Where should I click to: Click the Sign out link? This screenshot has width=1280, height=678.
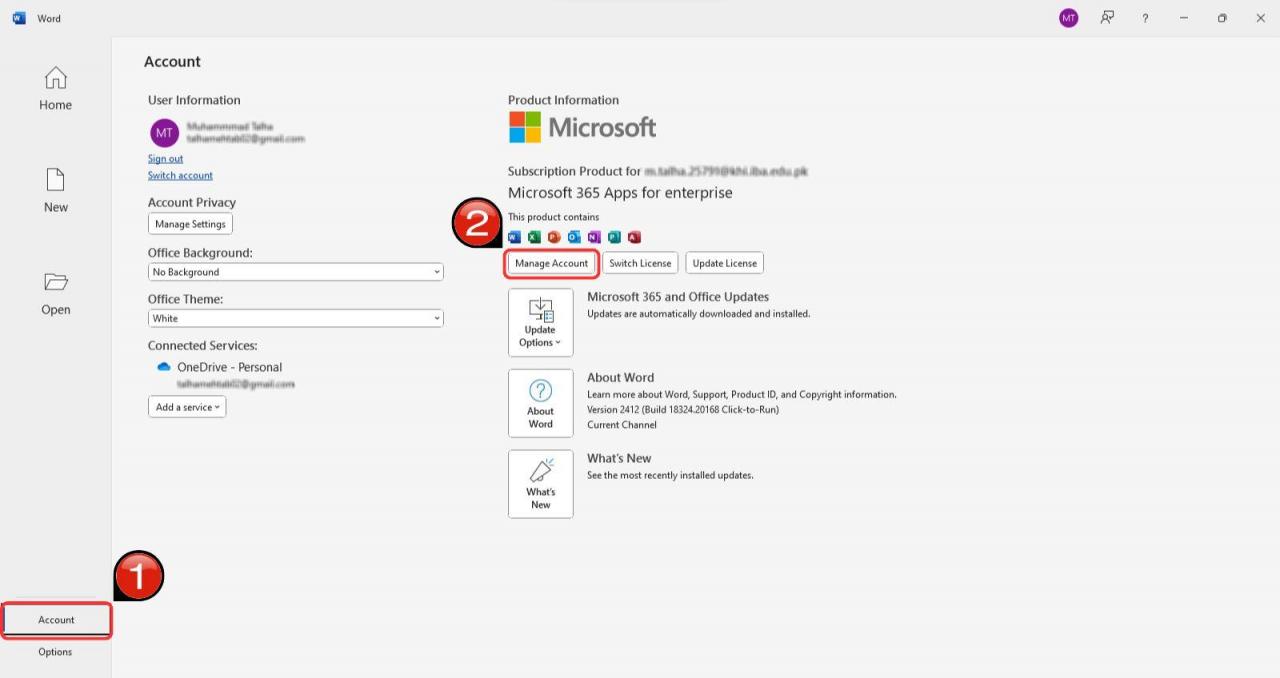165,158
